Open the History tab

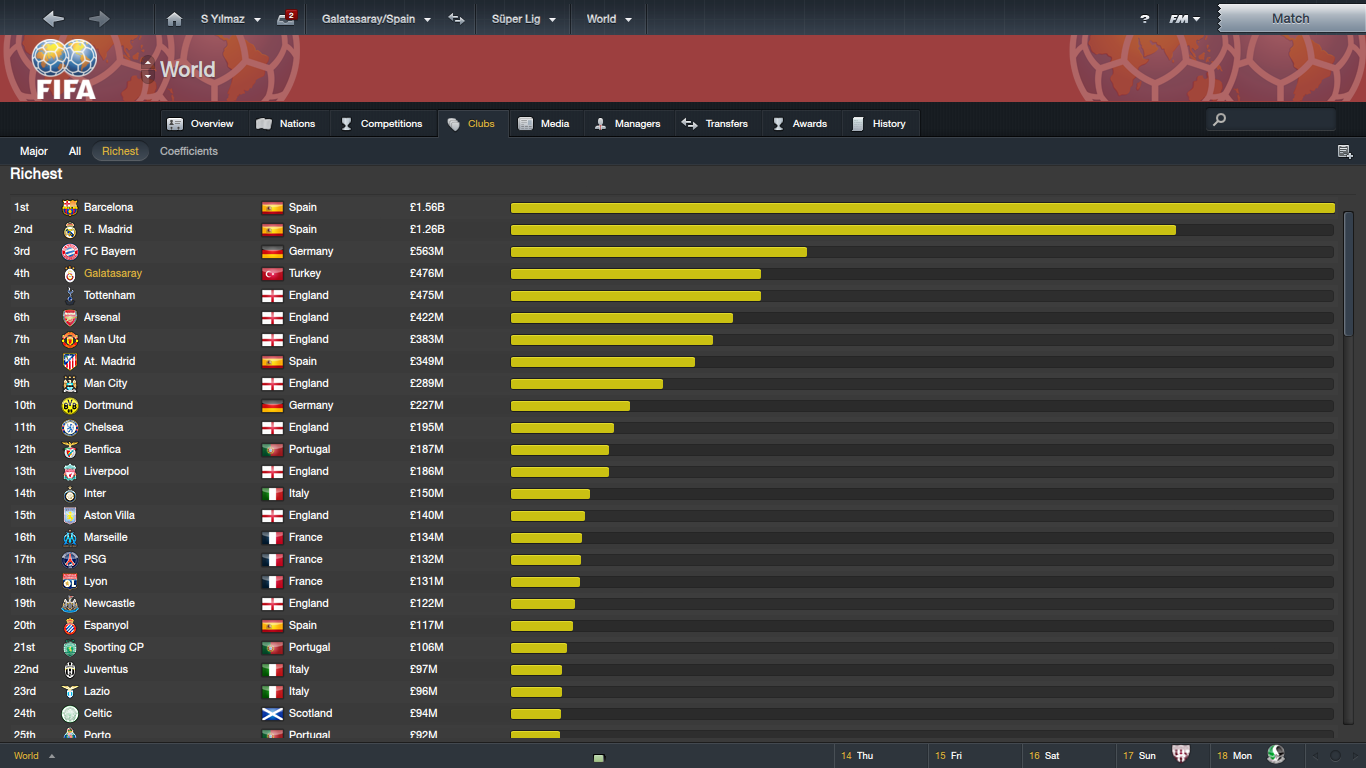(879, 124)
